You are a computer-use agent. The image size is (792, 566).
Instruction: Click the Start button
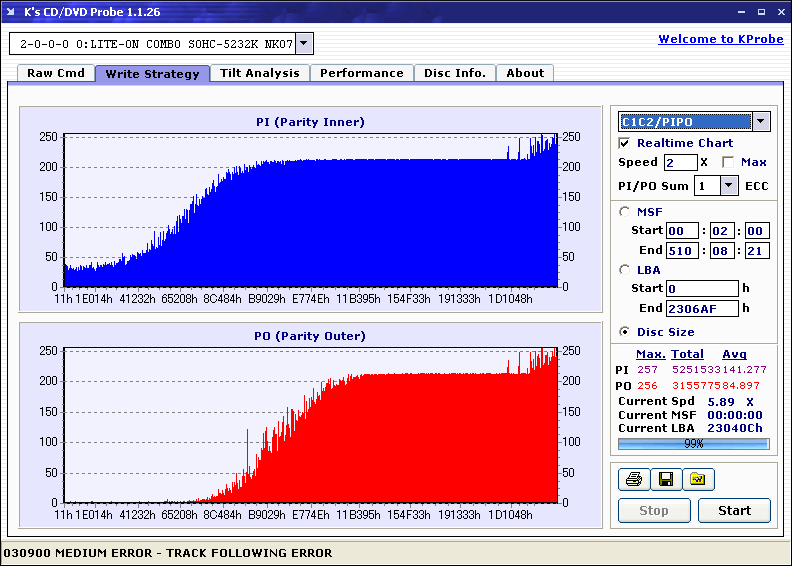734,510
